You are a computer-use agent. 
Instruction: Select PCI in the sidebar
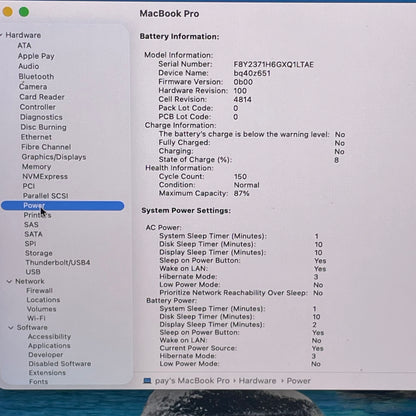pyautogui.click(x=29, y=186)
